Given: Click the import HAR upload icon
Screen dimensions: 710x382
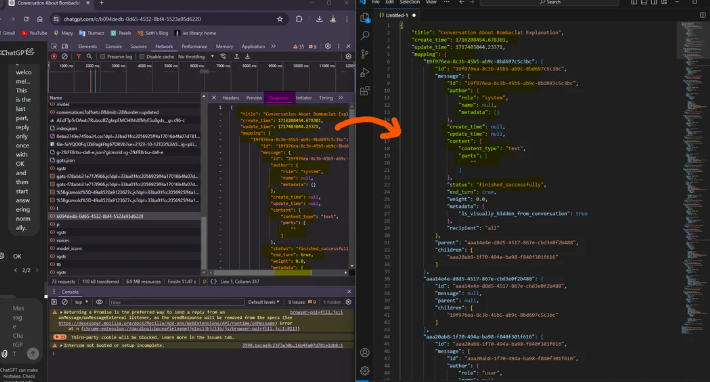Looking at the screenshot, I should [x=236, y=57].
